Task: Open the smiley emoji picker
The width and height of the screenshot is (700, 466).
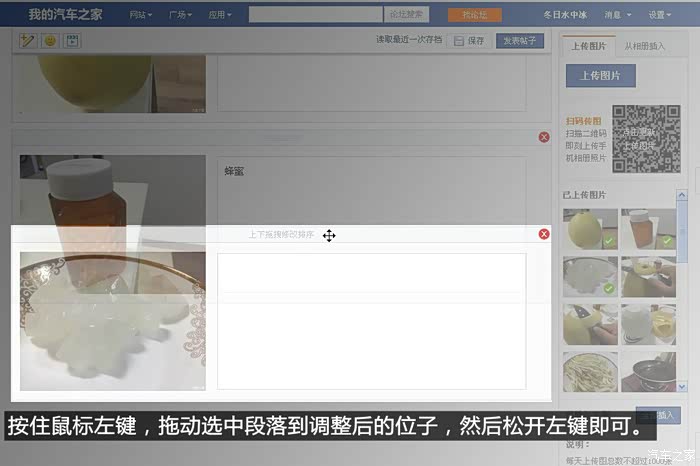Action: [x=50, y=41]
